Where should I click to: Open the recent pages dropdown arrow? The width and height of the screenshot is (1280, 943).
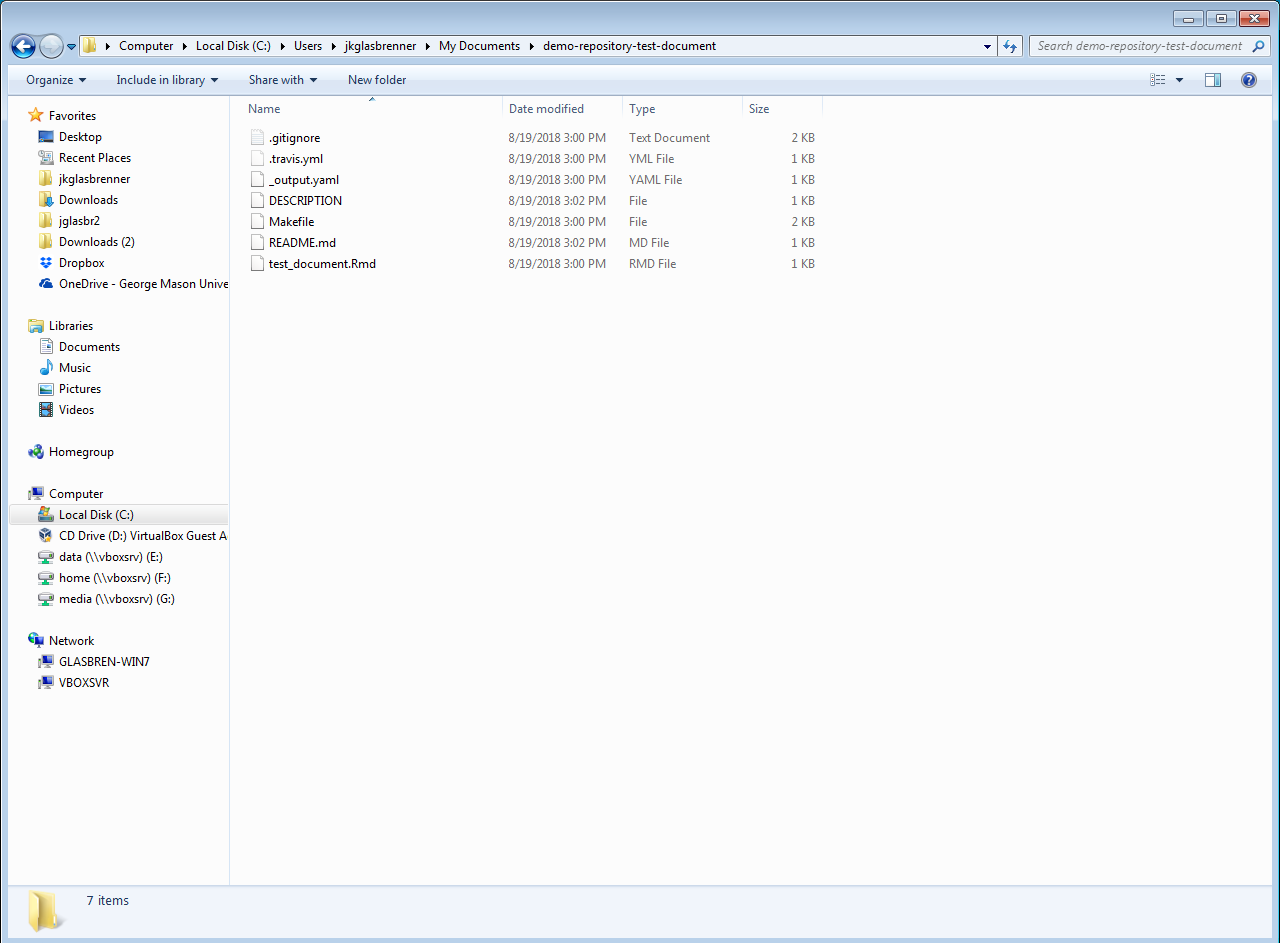point(71,47)
